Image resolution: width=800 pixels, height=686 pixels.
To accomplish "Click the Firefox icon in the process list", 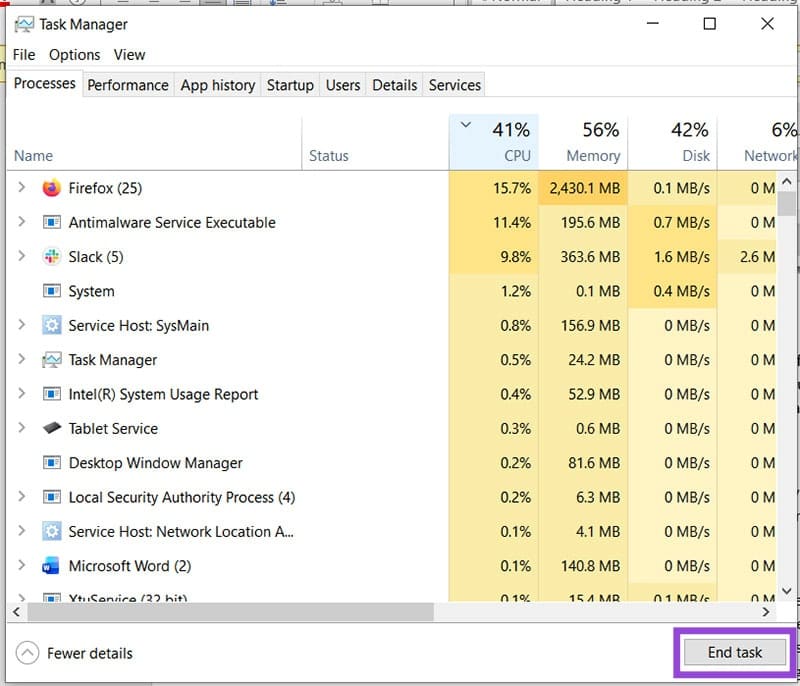I will 52,188.
